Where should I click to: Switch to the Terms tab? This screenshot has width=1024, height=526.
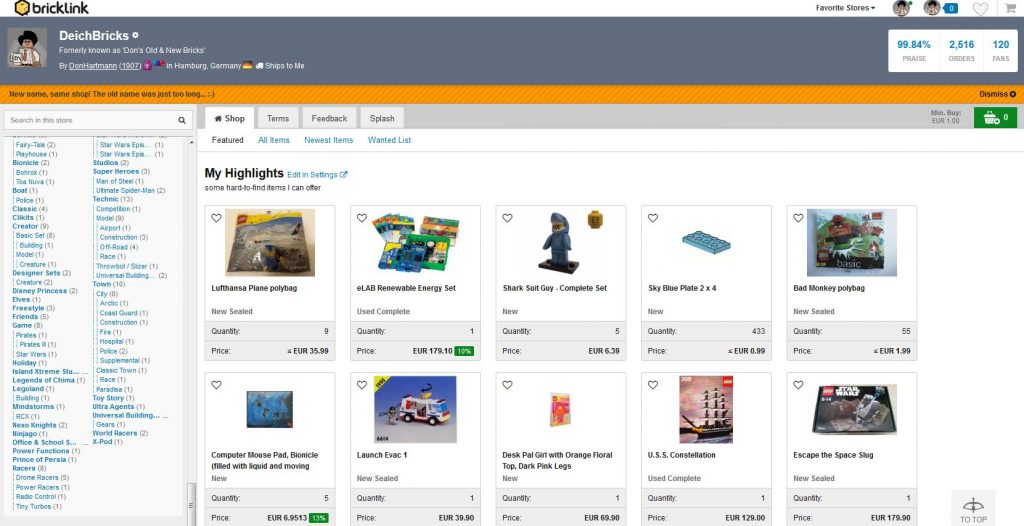coord(278,118)
